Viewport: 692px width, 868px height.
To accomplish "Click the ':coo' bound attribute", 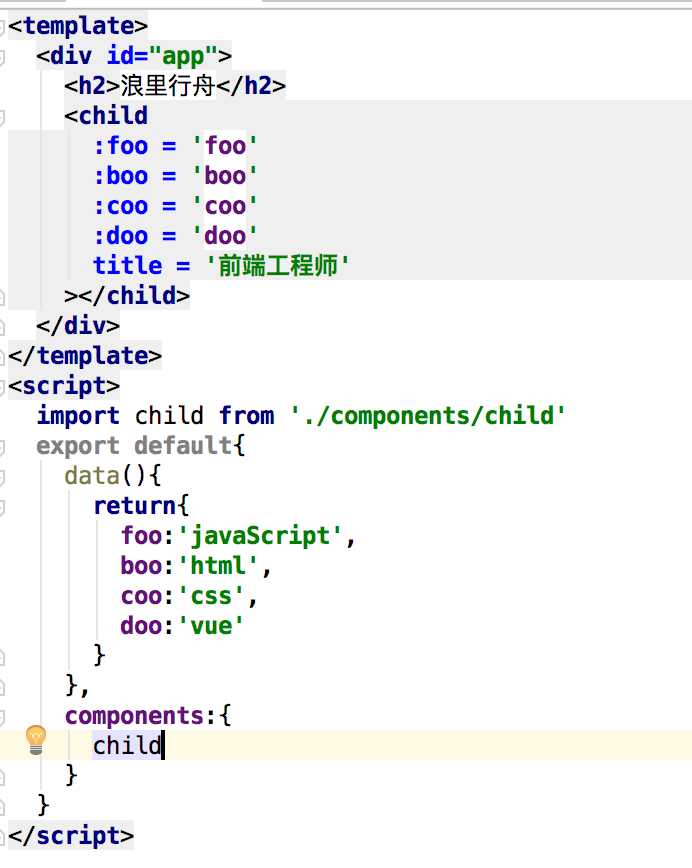I will [x=121, y=206].
